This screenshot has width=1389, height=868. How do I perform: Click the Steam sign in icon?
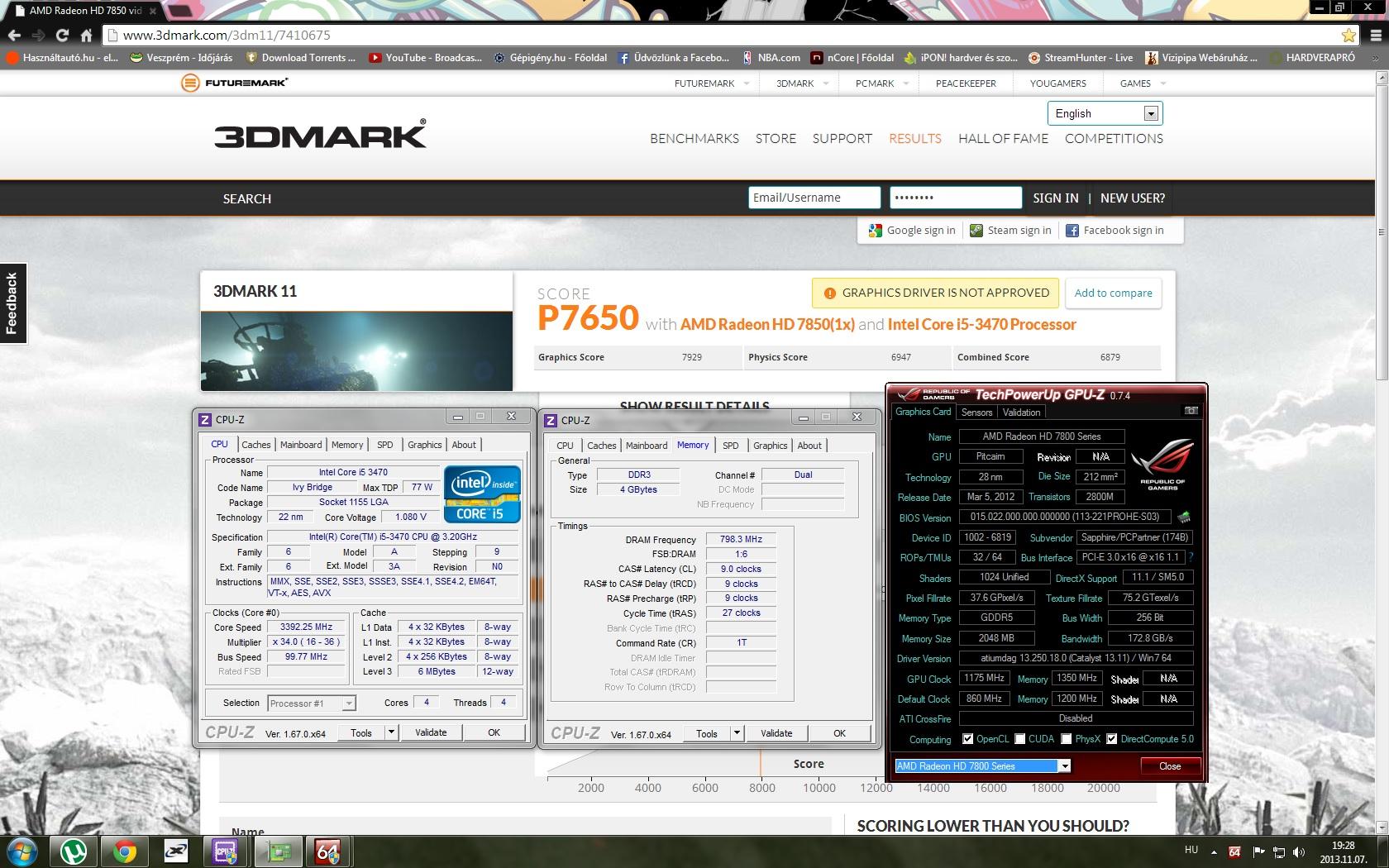click(x=976, y=231)
